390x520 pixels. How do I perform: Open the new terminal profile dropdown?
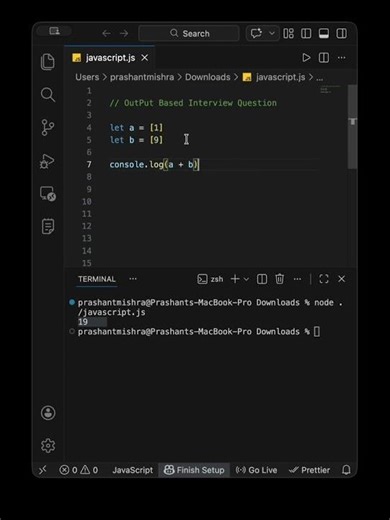pyautogui.click(x=246, y=279)
